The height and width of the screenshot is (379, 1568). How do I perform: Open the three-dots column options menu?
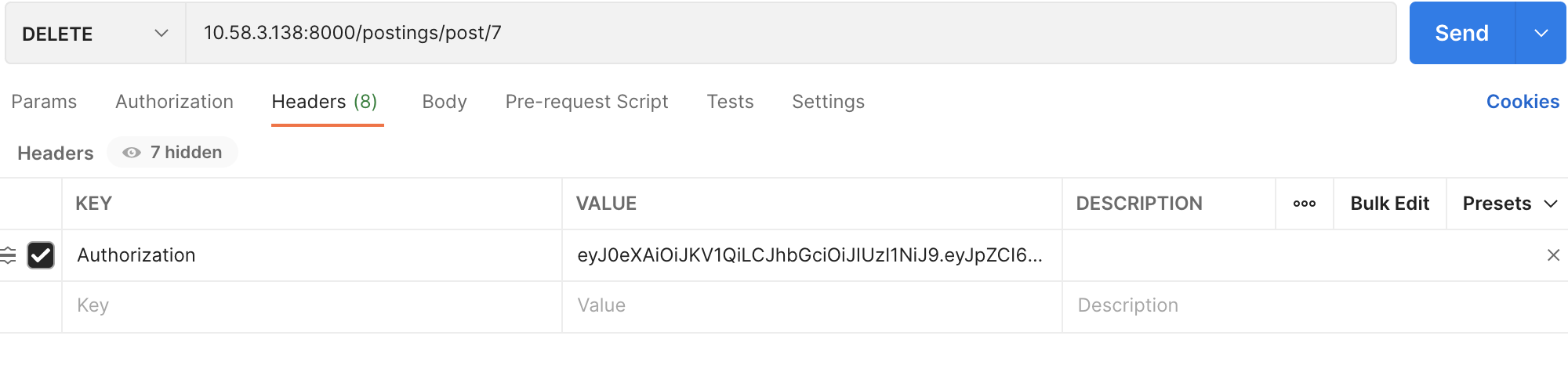click(x=1305, y=204)
